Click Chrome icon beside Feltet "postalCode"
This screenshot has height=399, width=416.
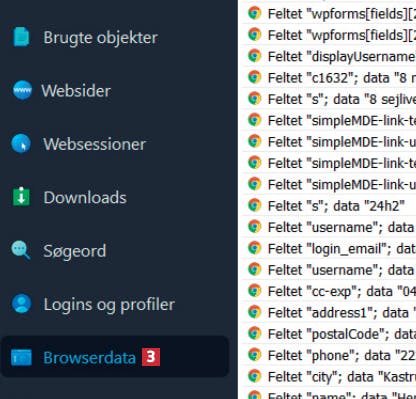pyautogui.click(x=254, y=333)
